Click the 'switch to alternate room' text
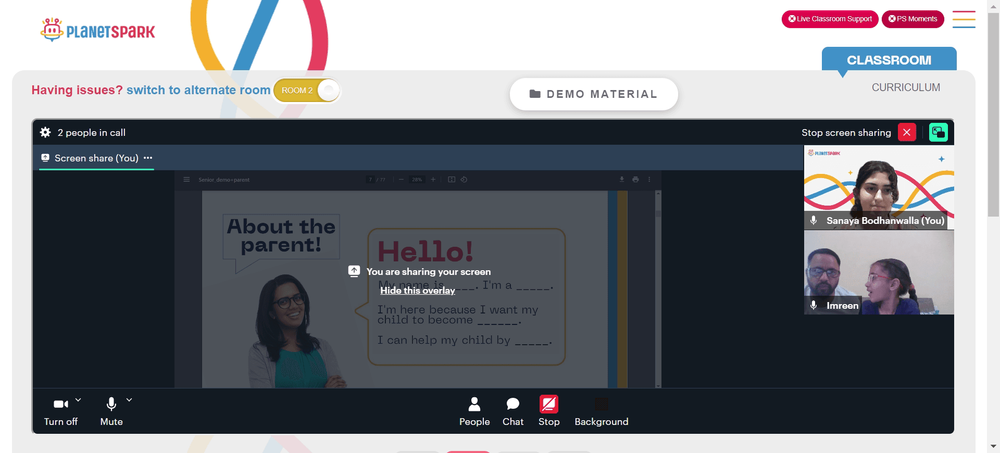This screenshot has width=1000, height=453. coord(198,90)
